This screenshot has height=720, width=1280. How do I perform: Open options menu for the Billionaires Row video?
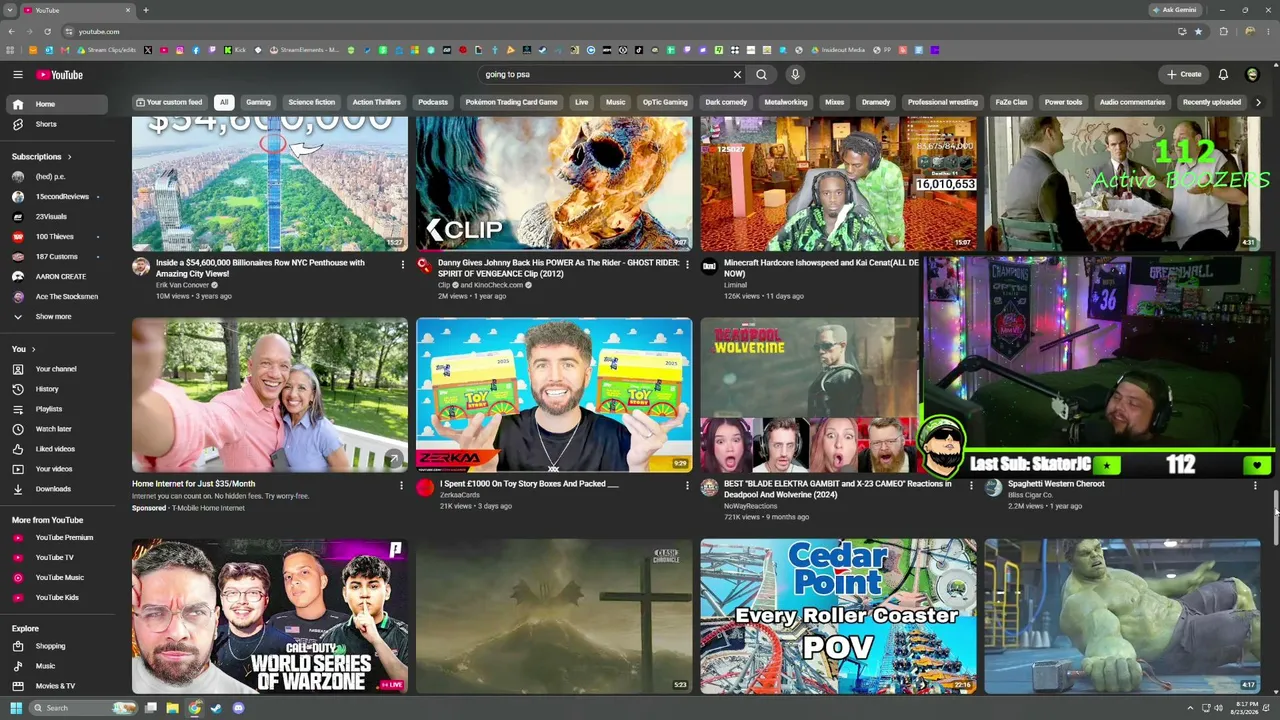pyautogui.click(x=402, y=264)
